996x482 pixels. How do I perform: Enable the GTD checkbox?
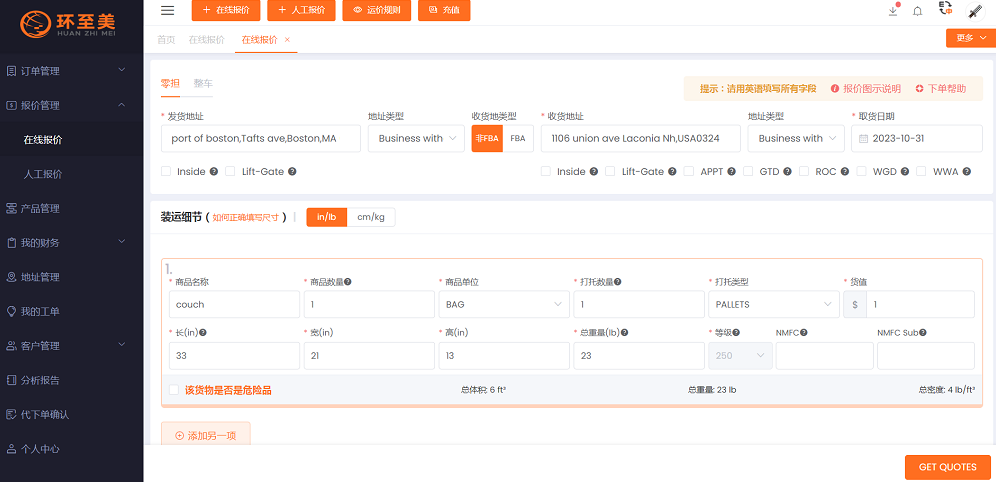point(748,172)
